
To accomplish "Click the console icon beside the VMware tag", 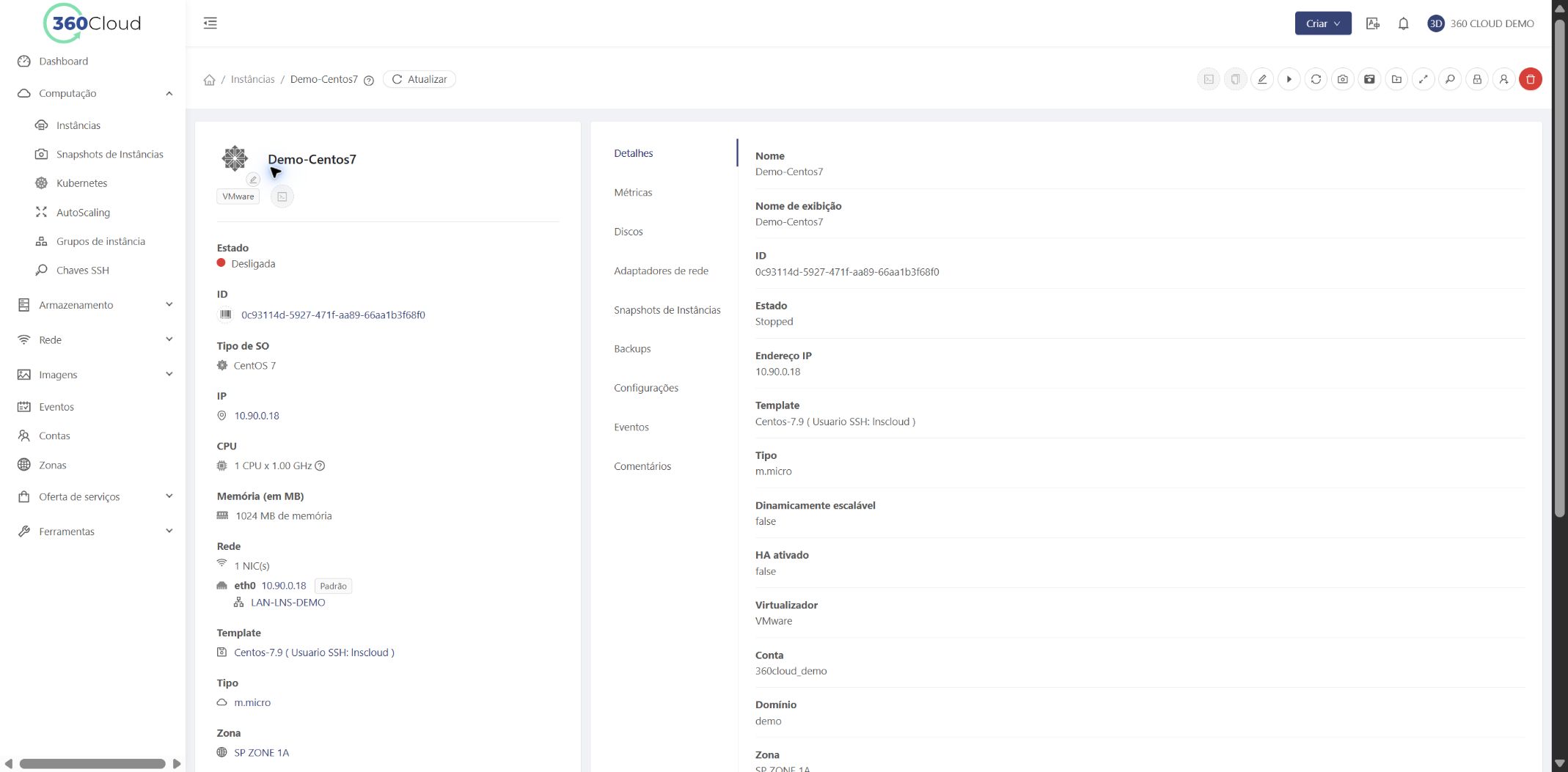I will (282, 196).
